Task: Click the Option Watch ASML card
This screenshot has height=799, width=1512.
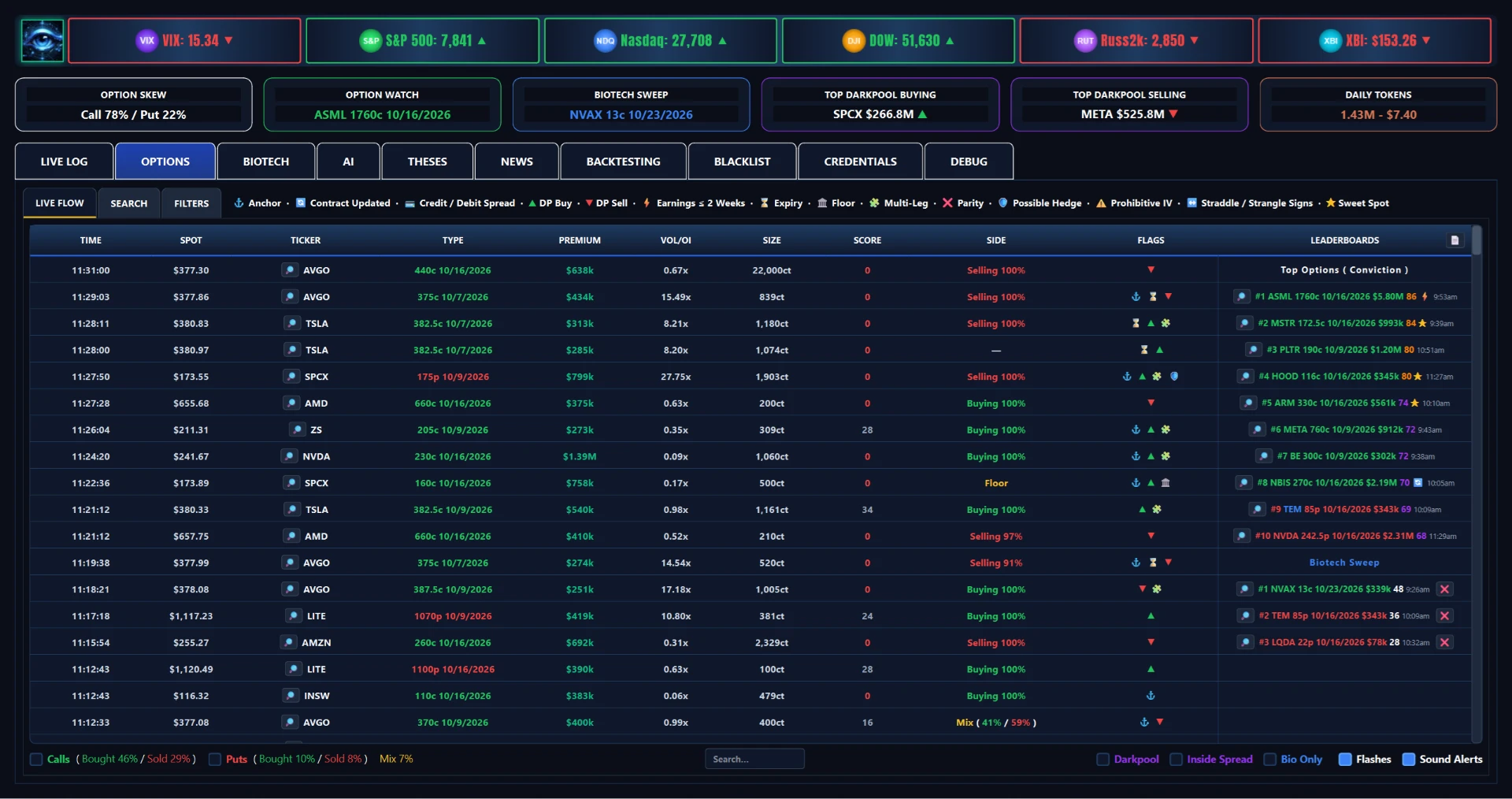Action: [x=382, y=105]
